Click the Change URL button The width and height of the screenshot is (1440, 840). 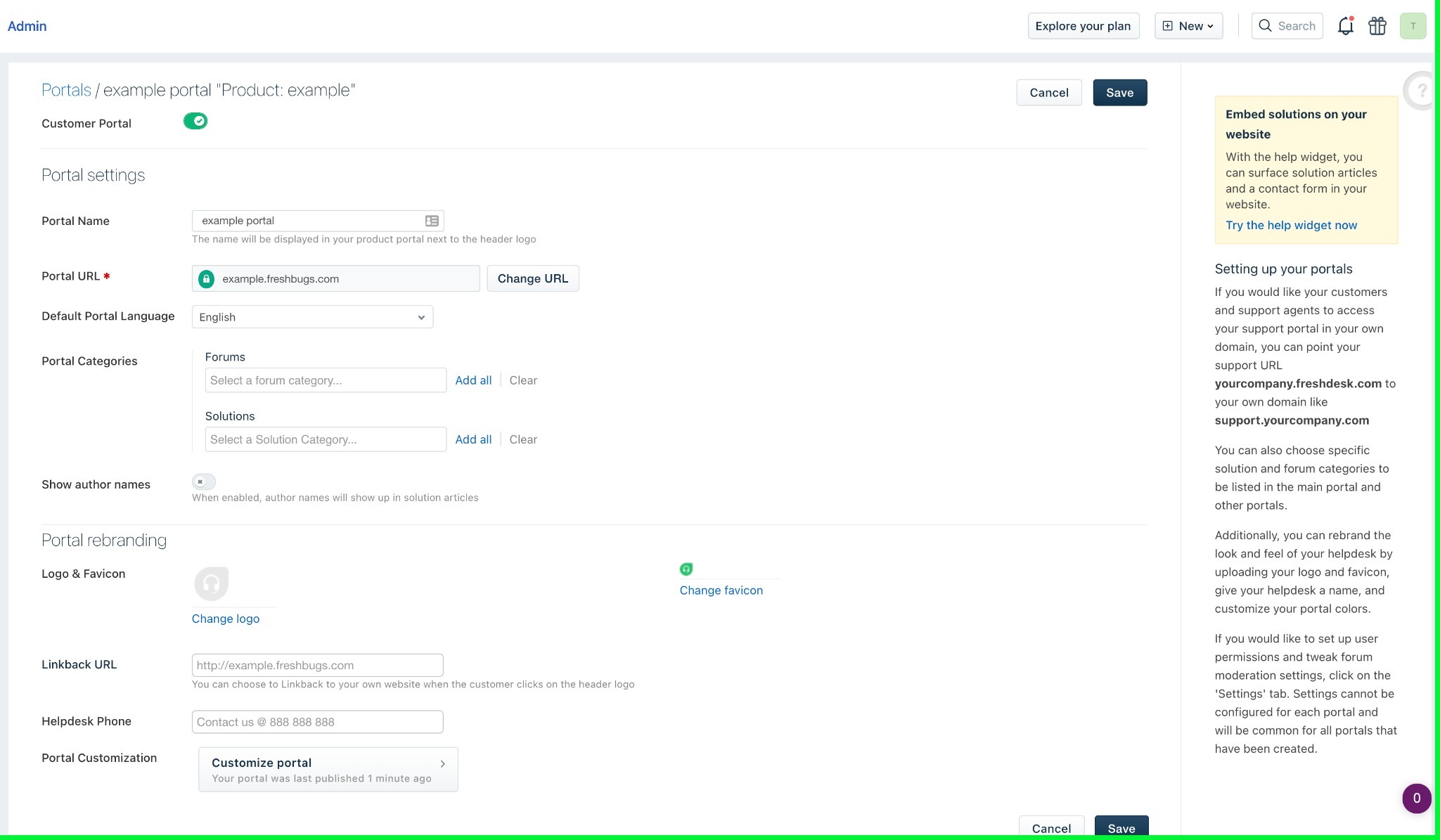[532, 278]
